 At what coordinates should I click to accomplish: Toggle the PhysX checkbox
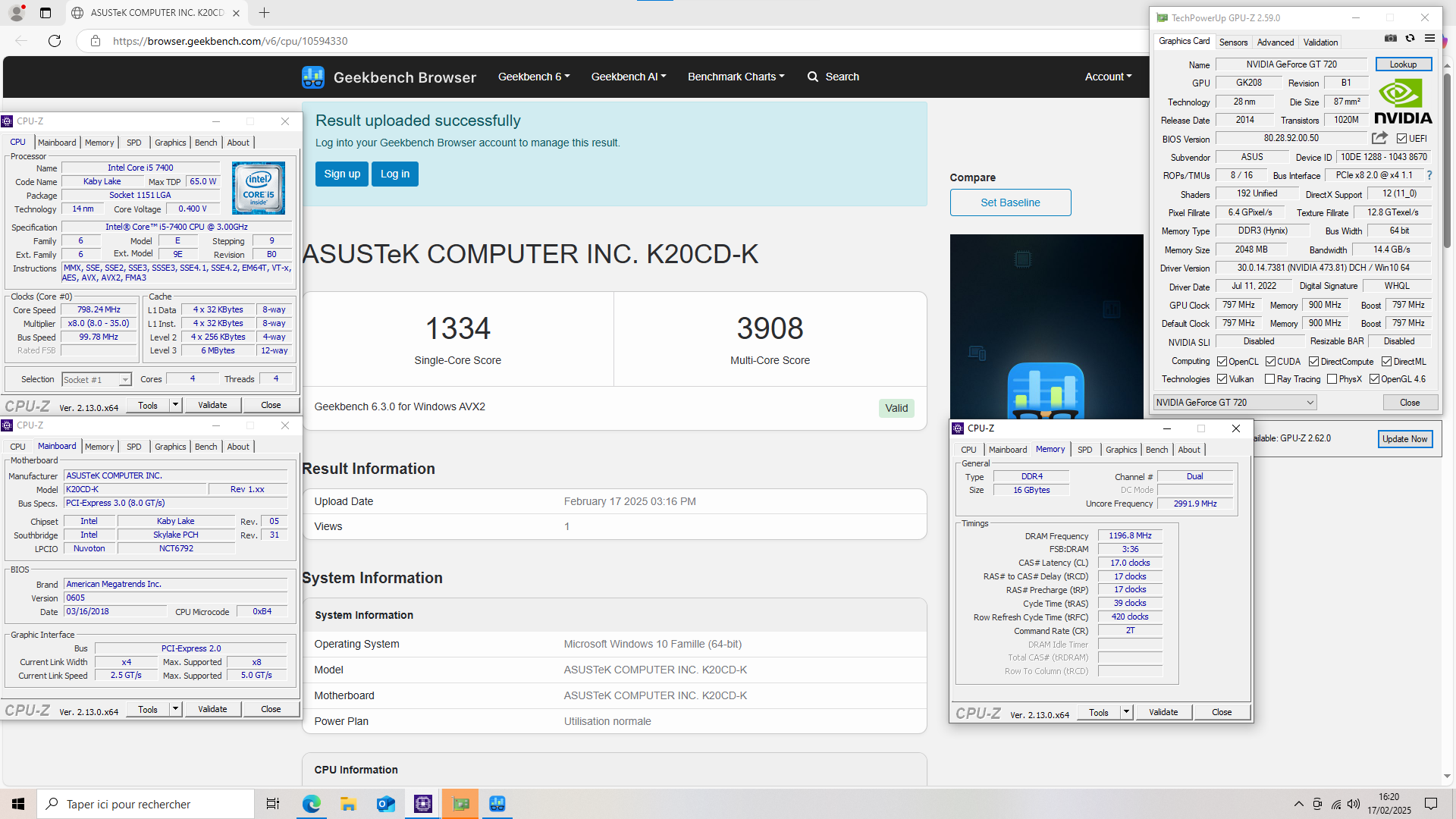[1332, 379]
